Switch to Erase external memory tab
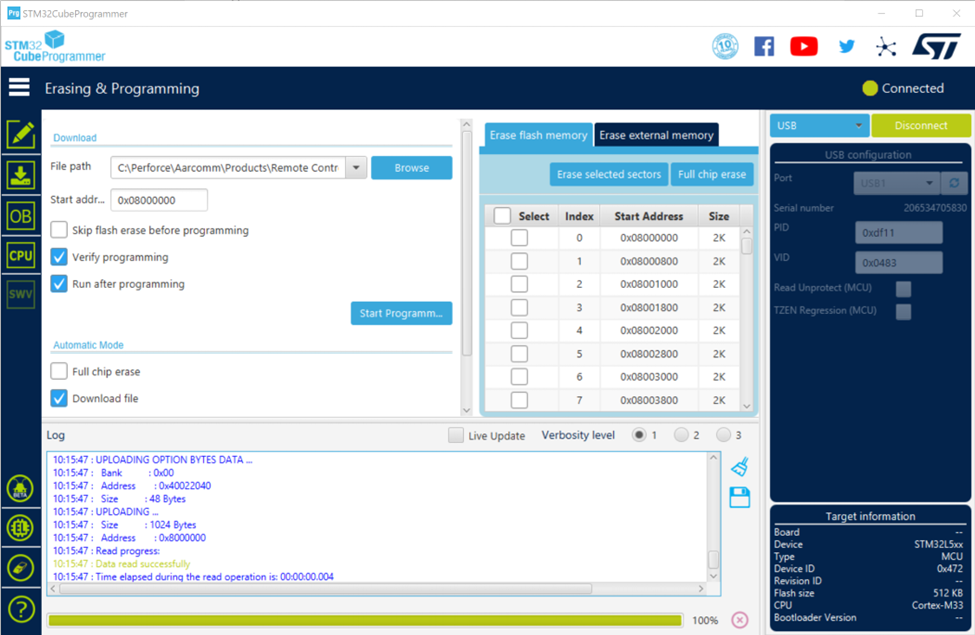 (656, 135)
